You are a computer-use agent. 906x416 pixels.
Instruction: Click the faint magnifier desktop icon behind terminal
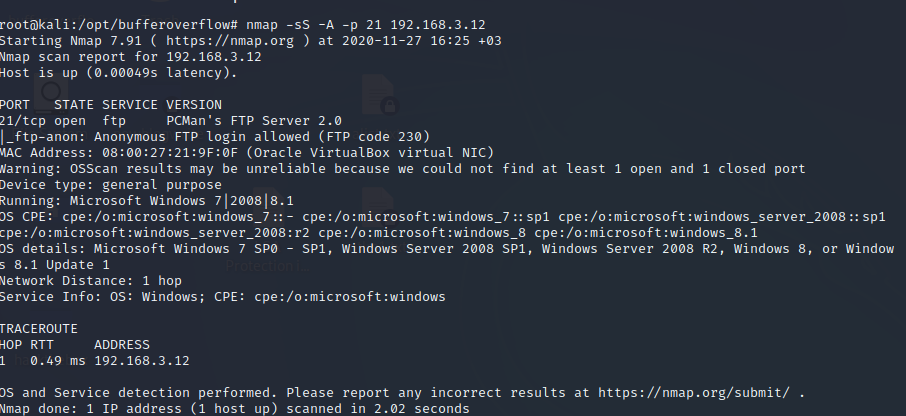(x=51, y=94)
